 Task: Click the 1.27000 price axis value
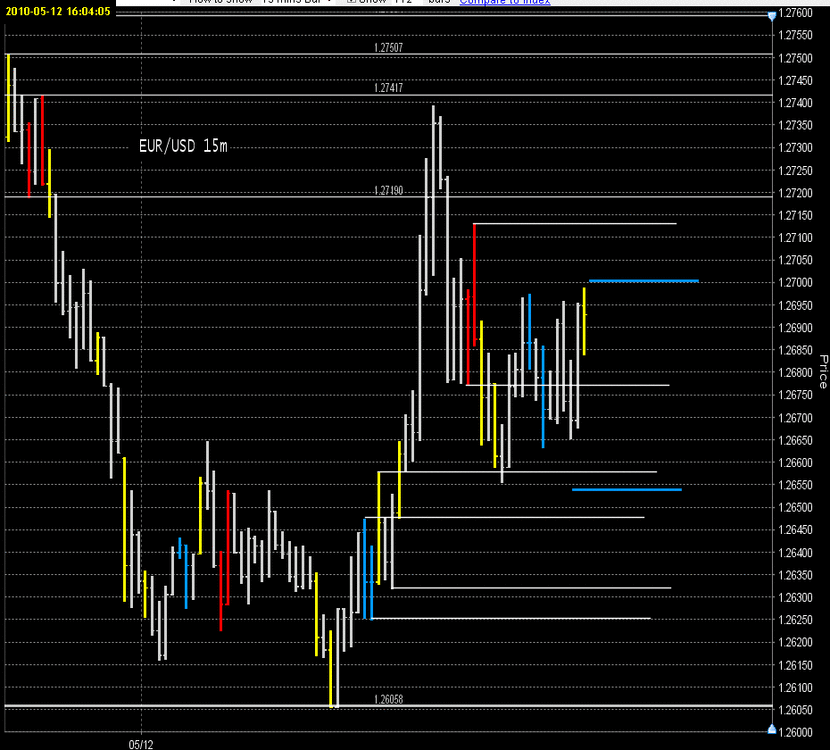[796, 283]
